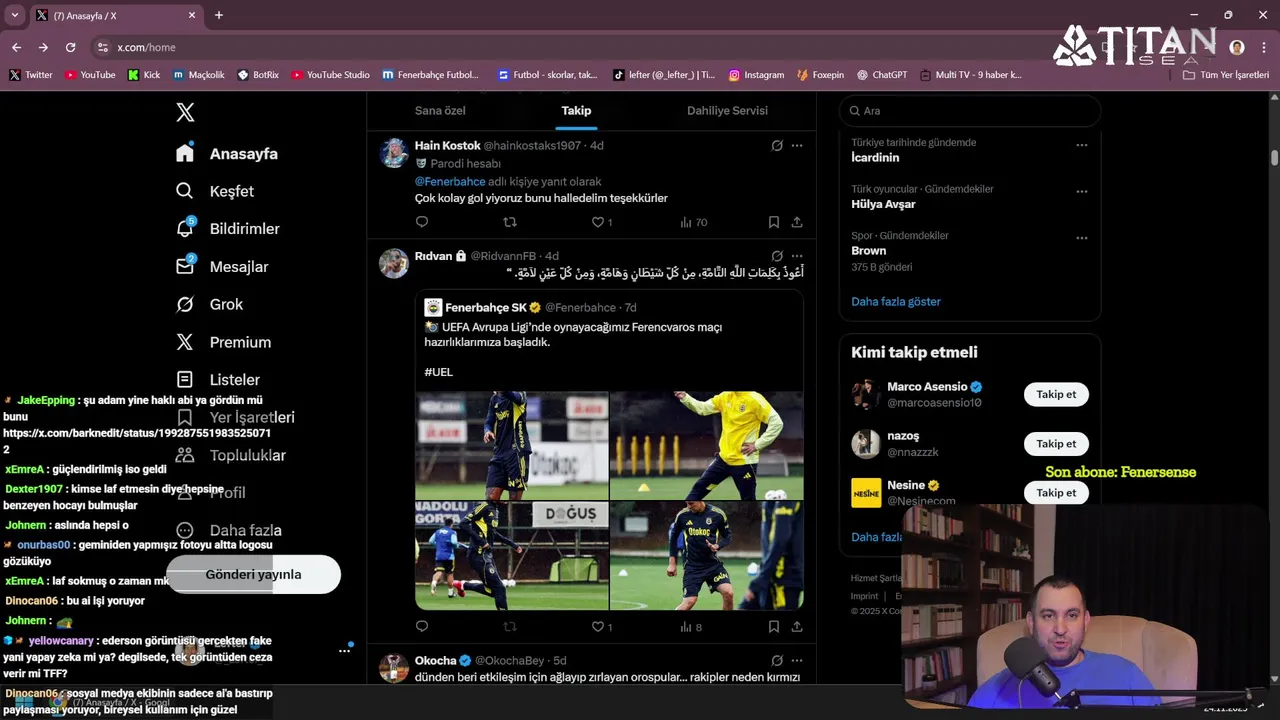This screenshot has width=1280, height=720.
Task: Reload the page in Chrome
Action: (x=70, y=47)
